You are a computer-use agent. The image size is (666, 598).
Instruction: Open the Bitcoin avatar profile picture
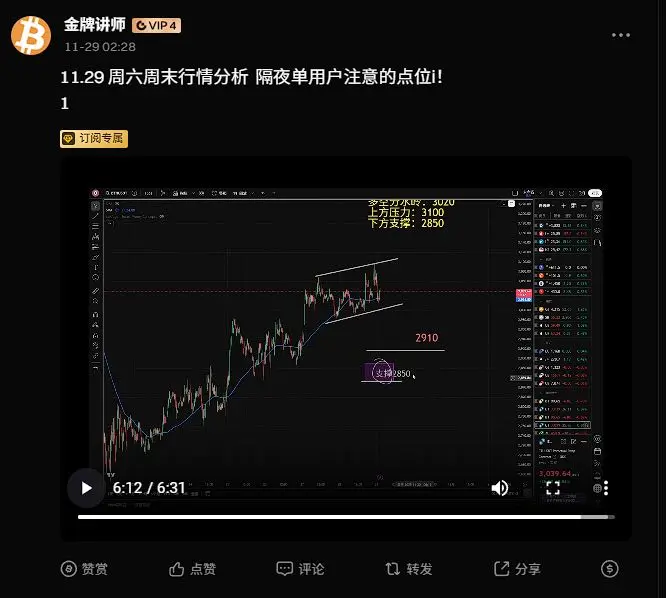click(31, 36)
